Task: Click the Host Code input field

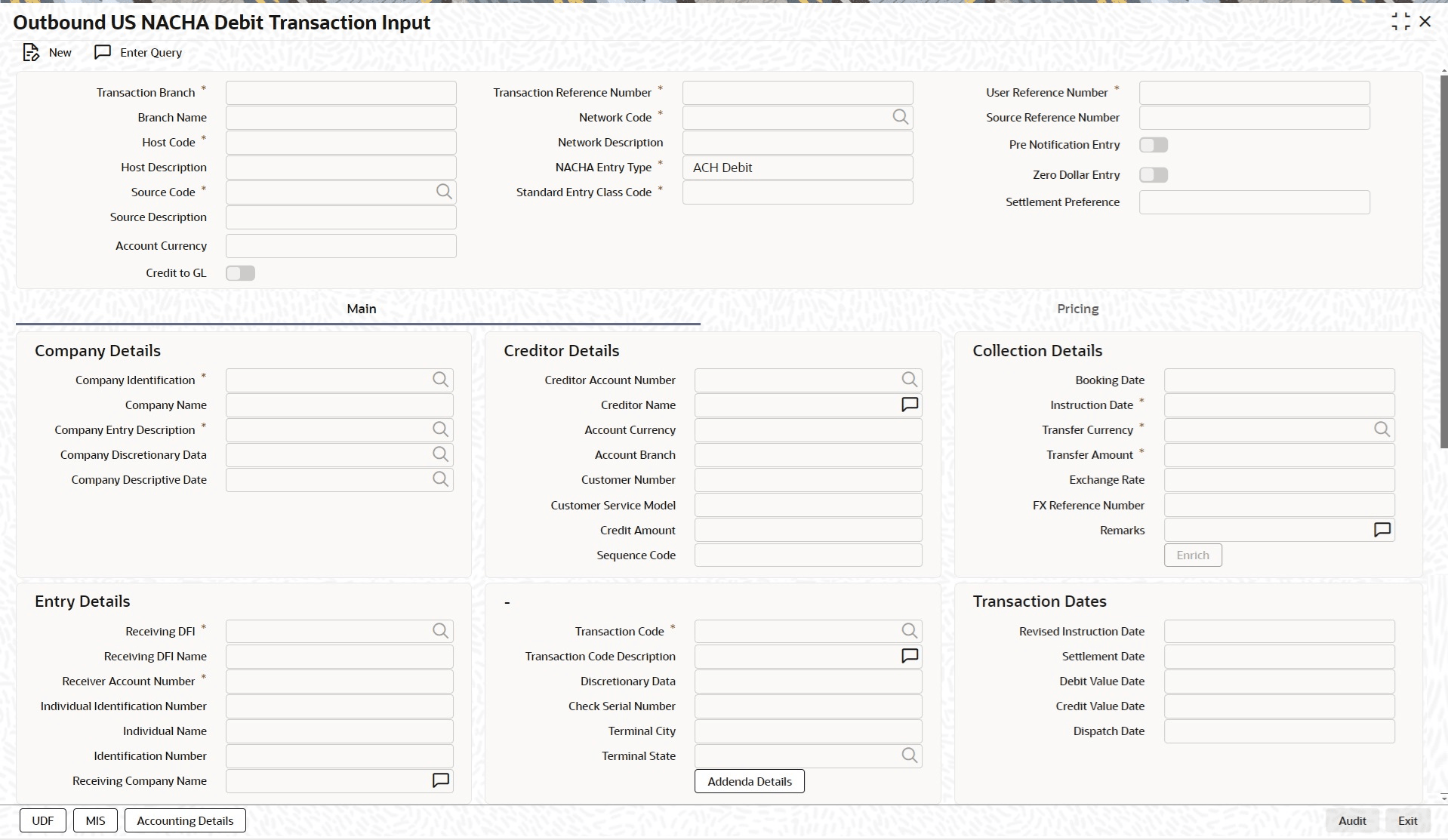Action: tap(340, 143)
